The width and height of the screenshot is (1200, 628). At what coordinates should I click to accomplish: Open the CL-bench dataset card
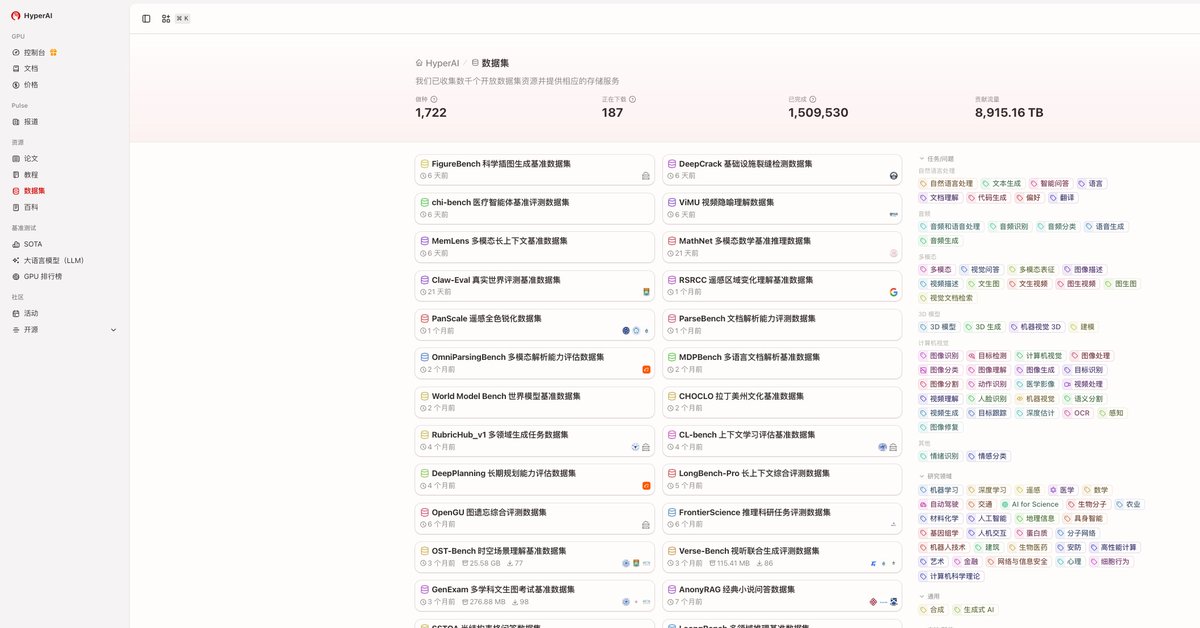click(782, 440)
